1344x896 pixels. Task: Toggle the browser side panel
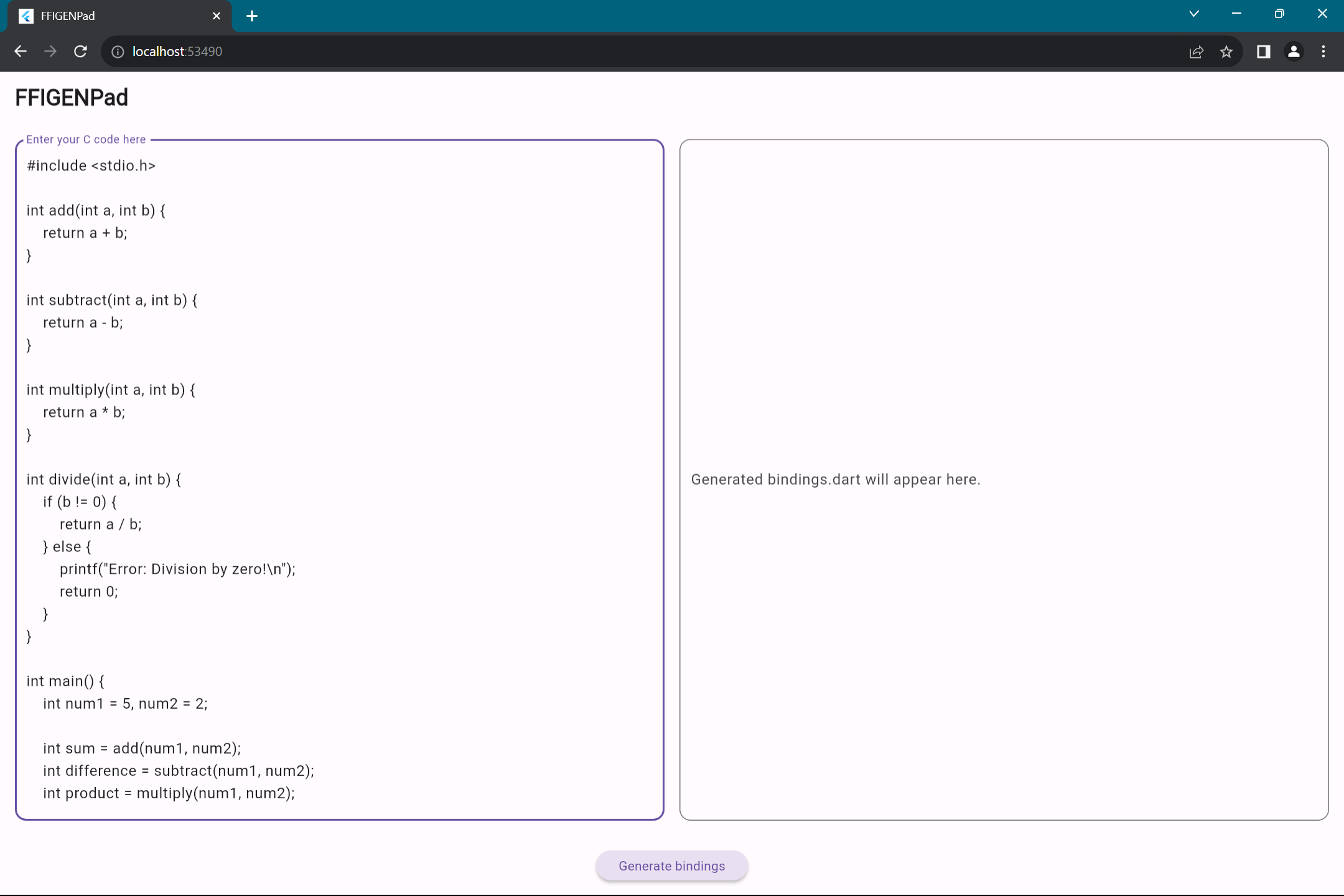1263,52
